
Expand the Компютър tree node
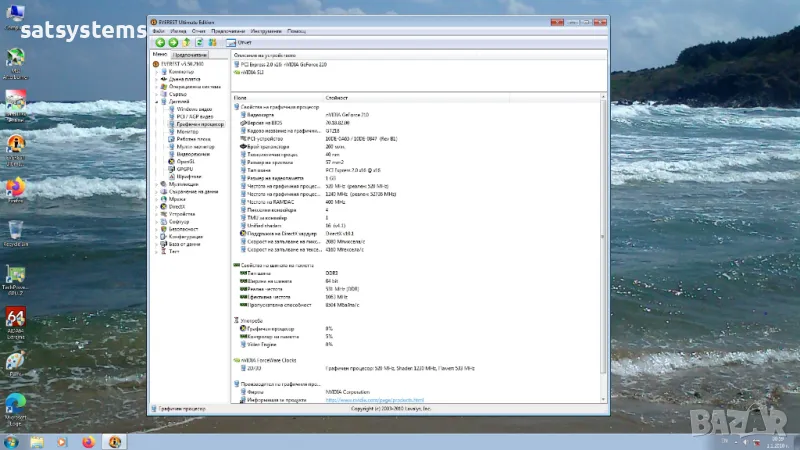click(x=158, y=72)
